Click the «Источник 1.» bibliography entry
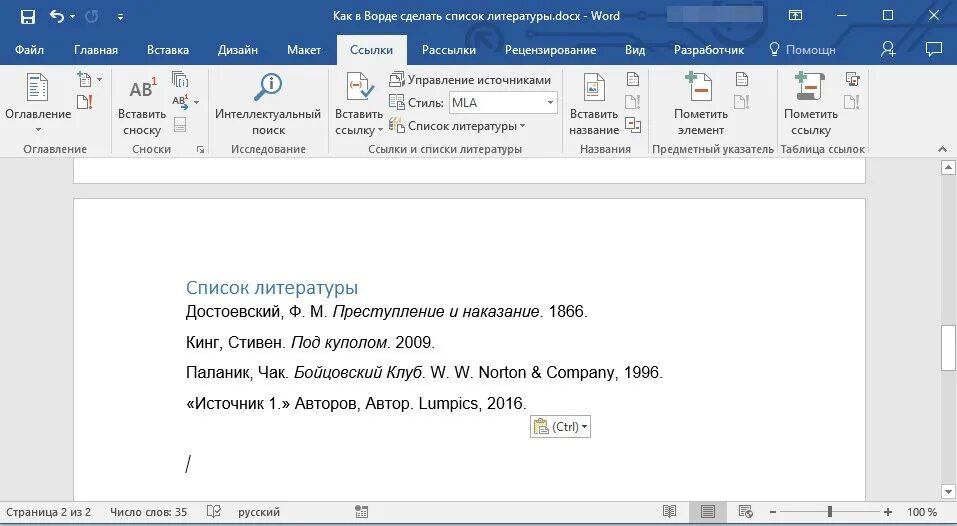 click(356, 403)
